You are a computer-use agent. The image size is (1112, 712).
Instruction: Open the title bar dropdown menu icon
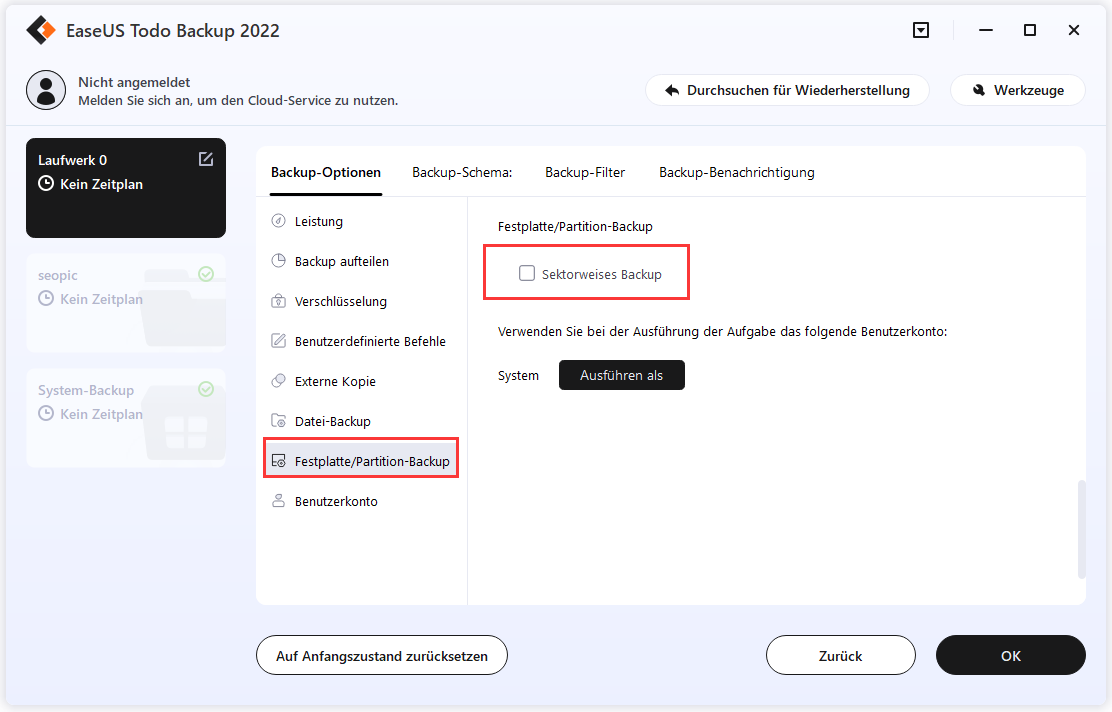pos(921,30)
